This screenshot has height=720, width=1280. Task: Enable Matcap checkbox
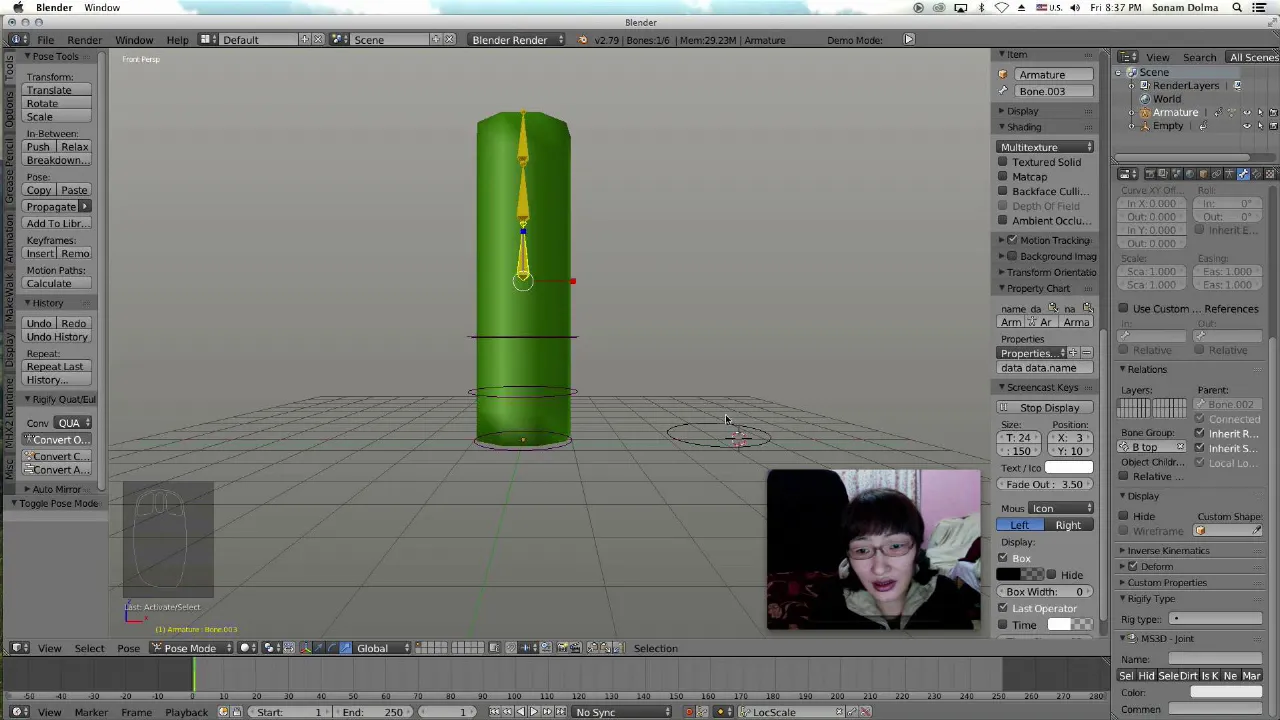(1003, 177)
